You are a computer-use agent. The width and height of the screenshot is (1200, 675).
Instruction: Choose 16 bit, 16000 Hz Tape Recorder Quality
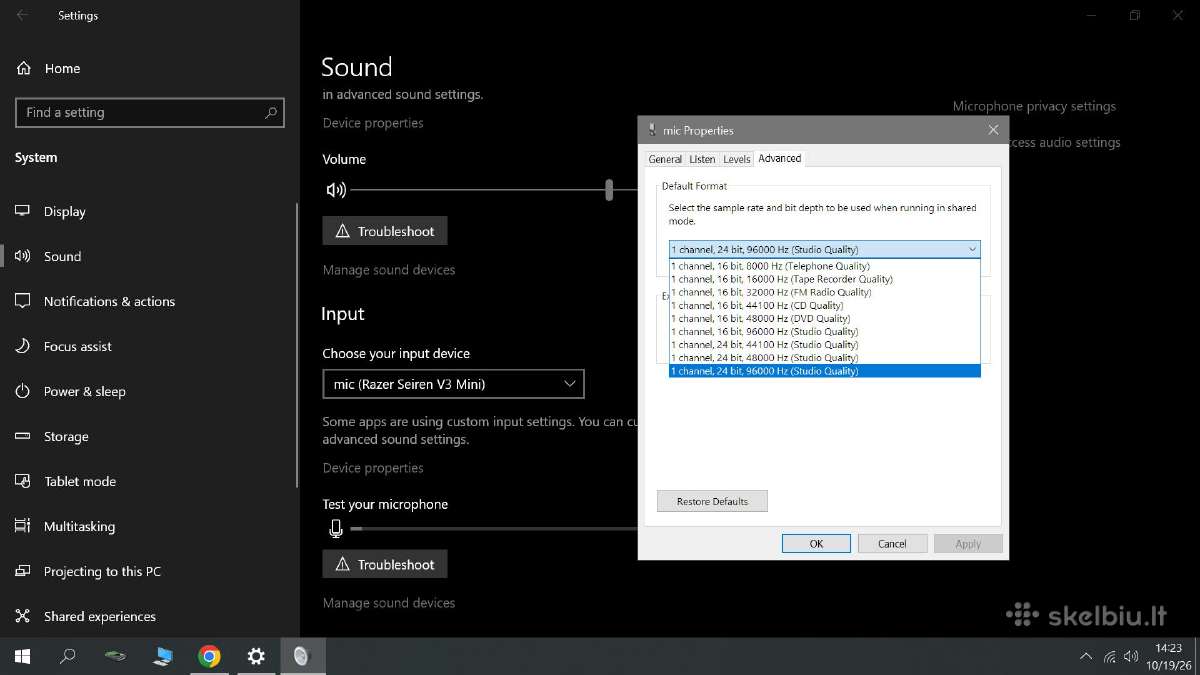click(x=824, y=279)
